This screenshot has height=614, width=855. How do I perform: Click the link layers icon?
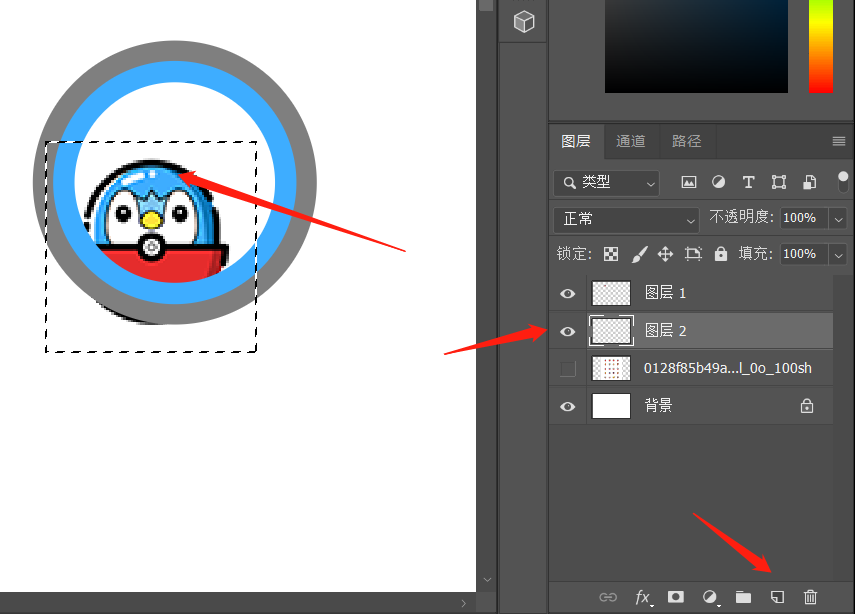(608, 597)
